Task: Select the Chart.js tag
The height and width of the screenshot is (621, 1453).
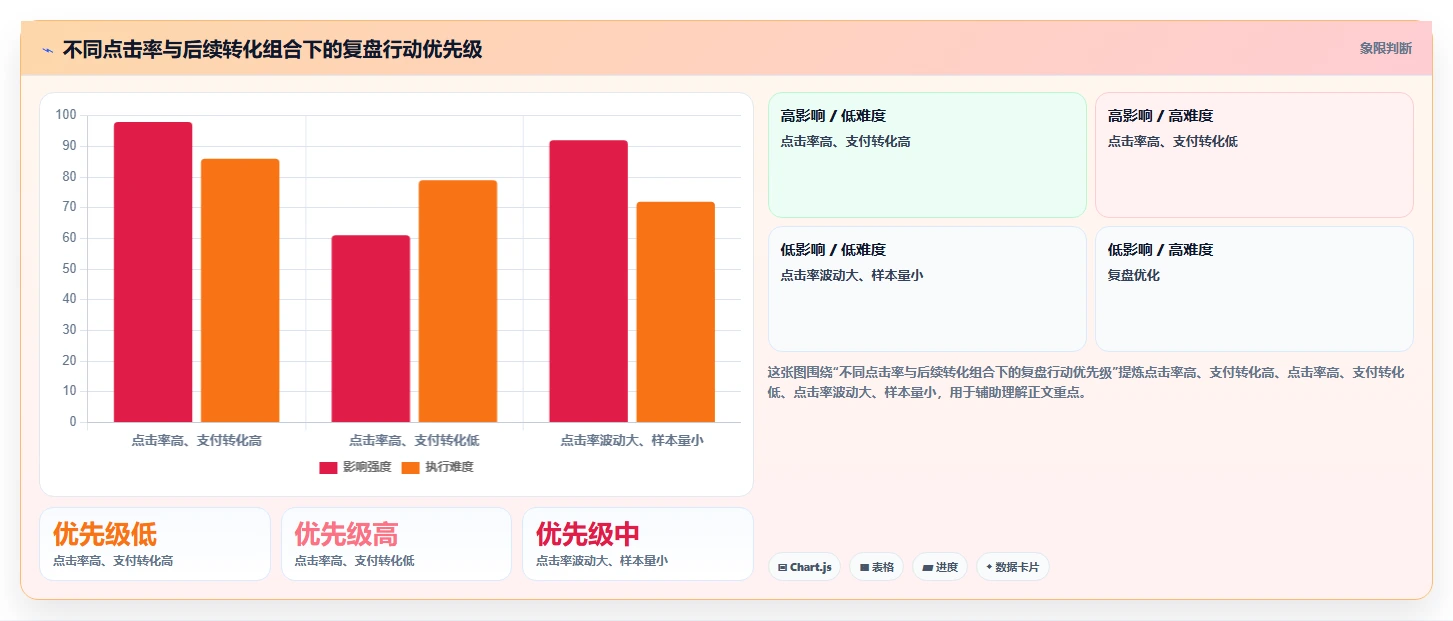Action: click(804, 567)
